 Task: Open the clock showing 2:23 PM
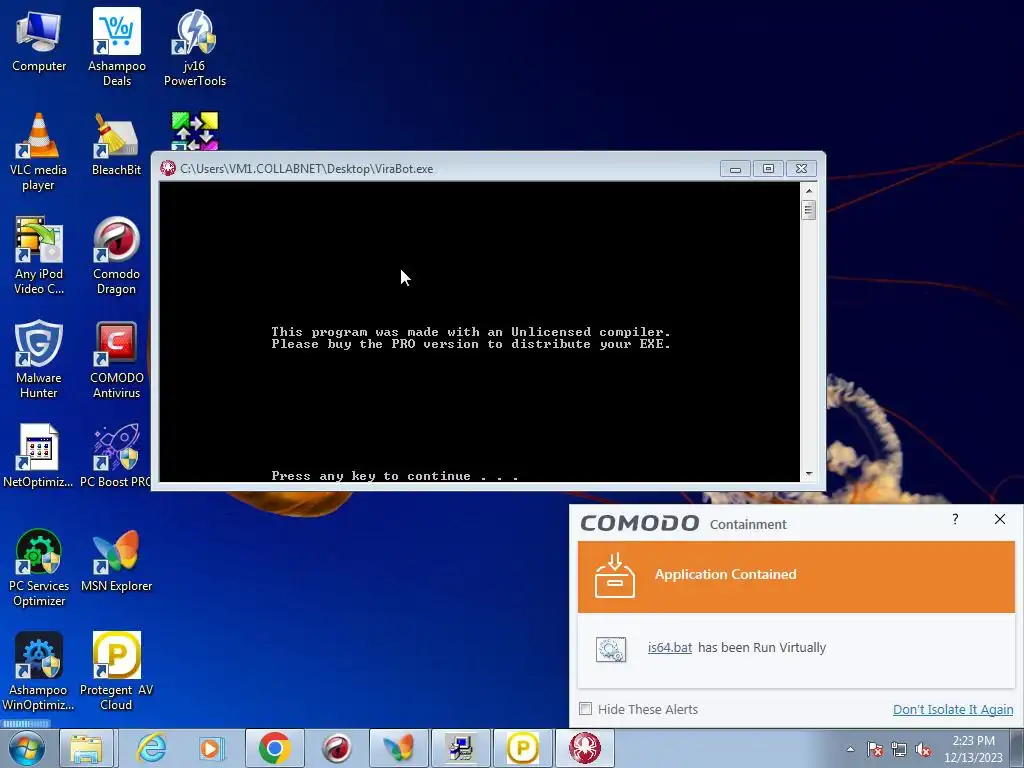973,749
